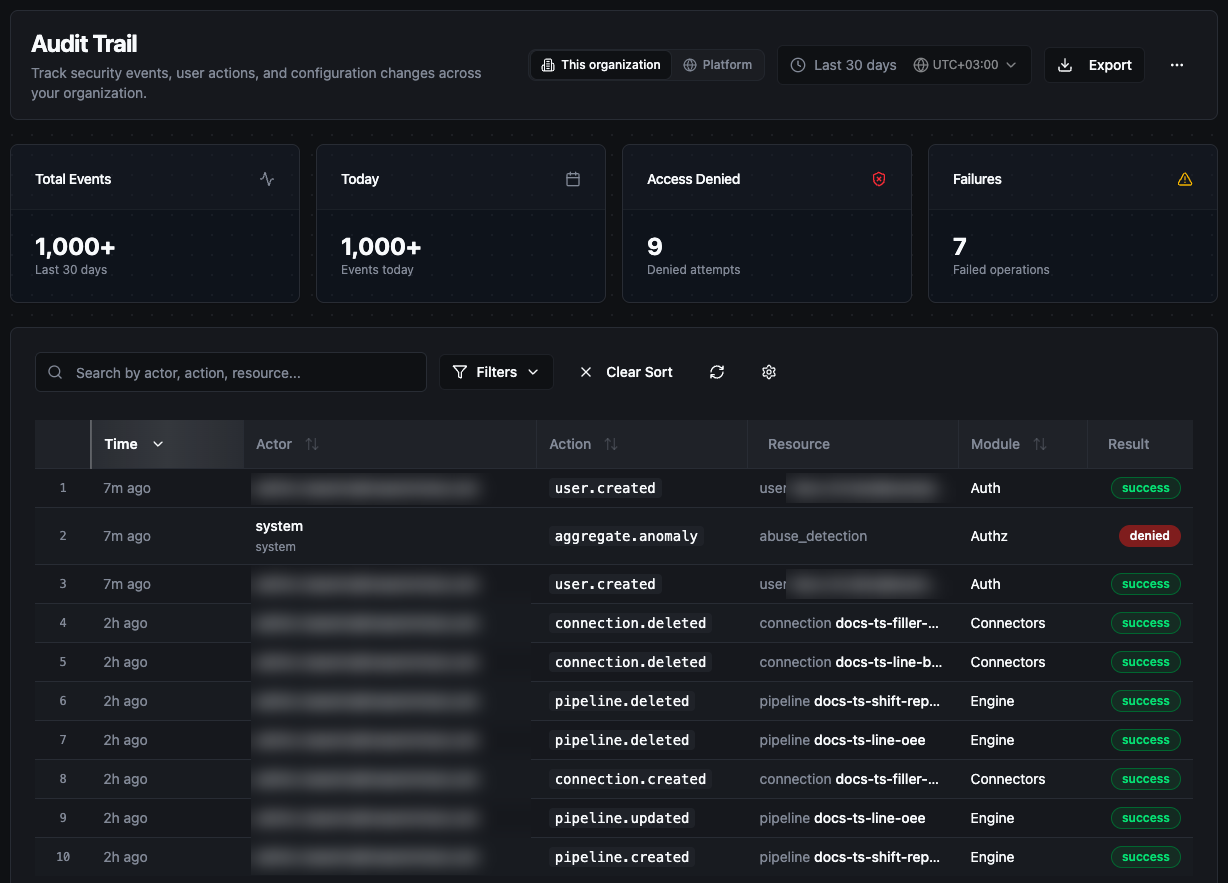Click the X icon on Clear Sort
Screen dimensions: 1228x883
point(586,372)
